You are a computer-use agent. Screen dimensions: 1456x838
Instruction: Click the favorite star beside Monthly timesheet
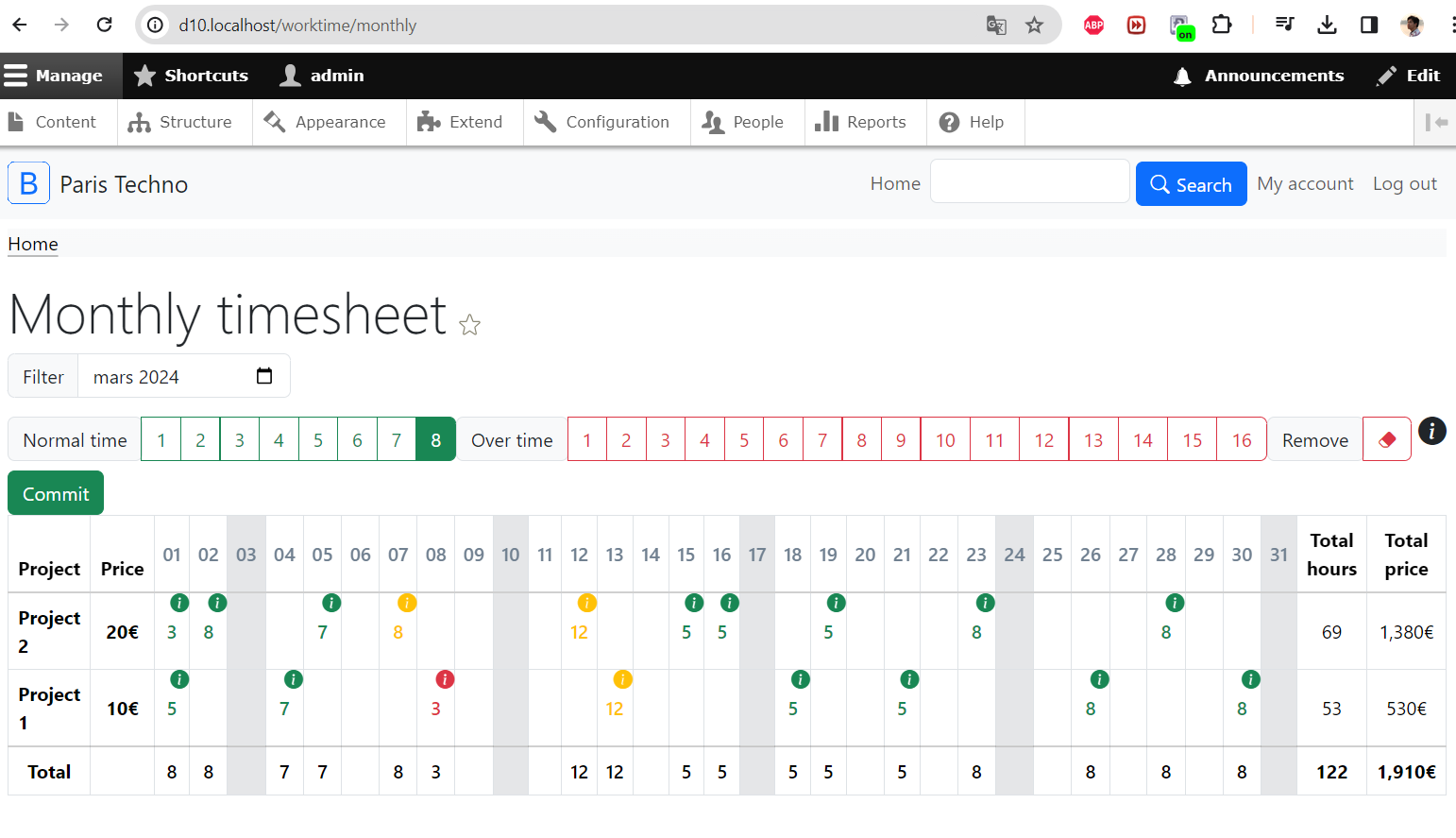pyautogui.click(x=469, y=326)
